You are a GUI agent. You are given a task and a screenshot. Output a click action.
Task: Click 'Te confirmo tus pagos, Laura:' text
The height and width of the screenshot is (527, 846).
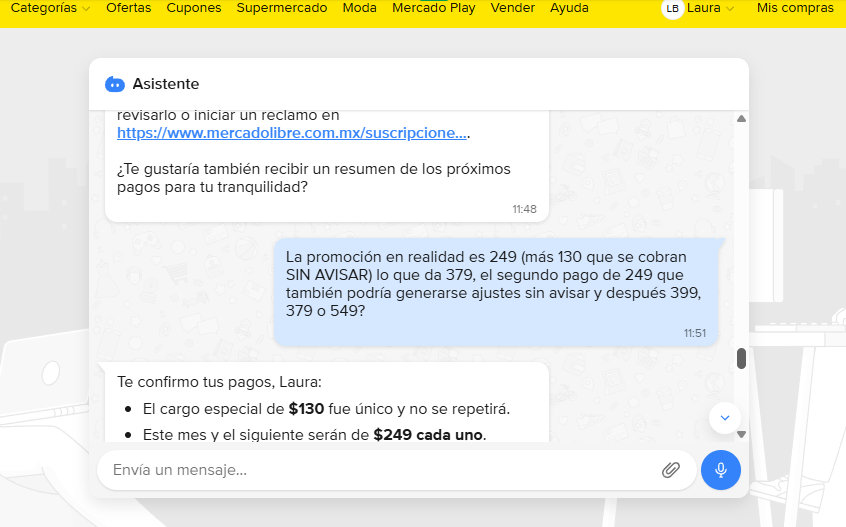pos(219,382)
